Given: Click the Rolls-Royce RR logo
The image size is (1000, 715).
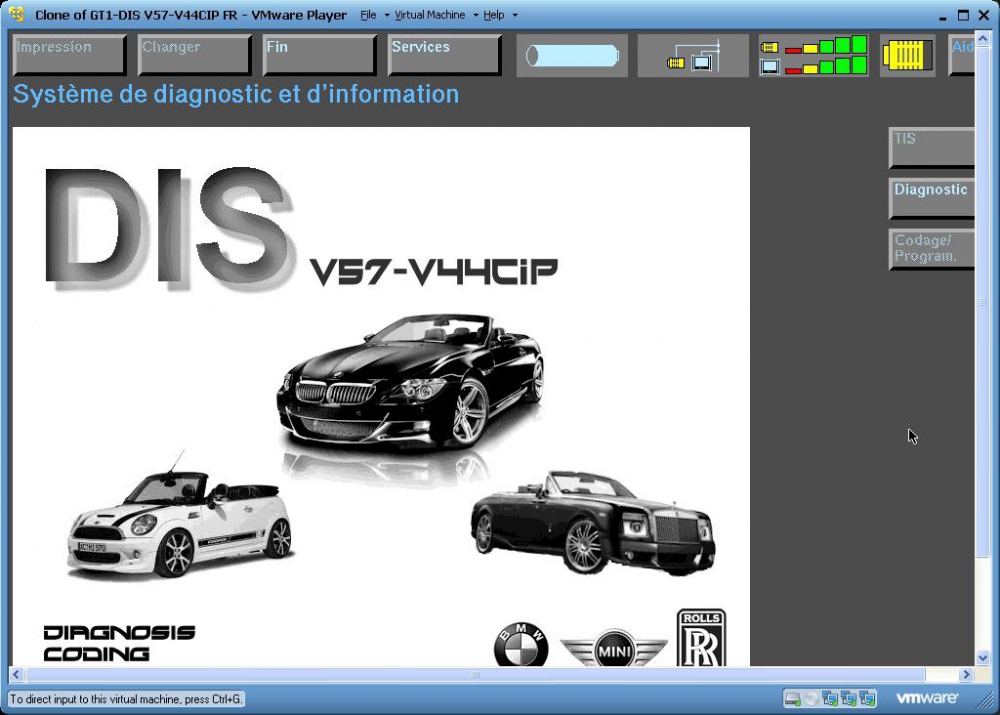Looking at the screenshot, I should click(701, 638).
